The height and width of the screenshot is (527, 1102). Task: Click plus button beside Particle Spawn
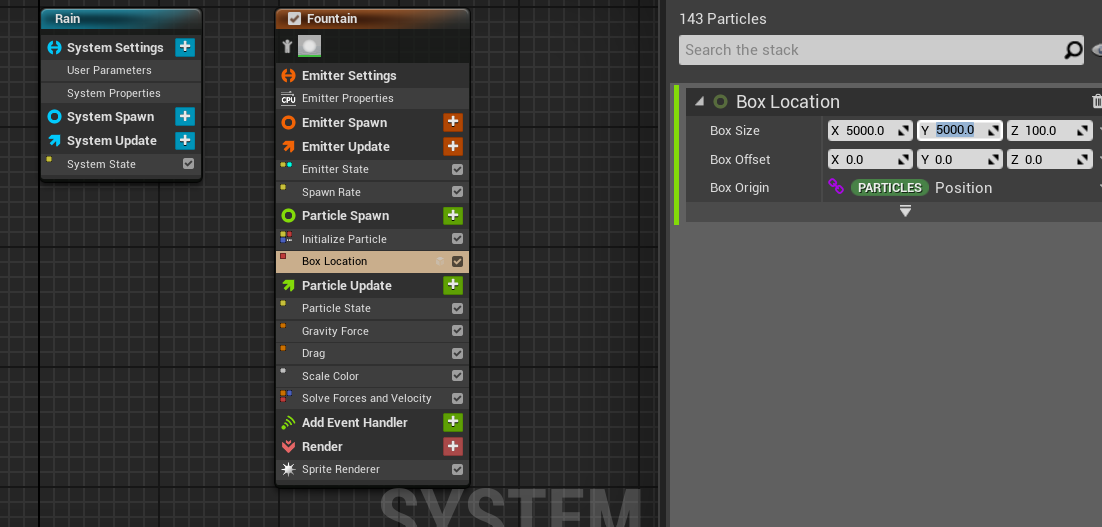453,215
